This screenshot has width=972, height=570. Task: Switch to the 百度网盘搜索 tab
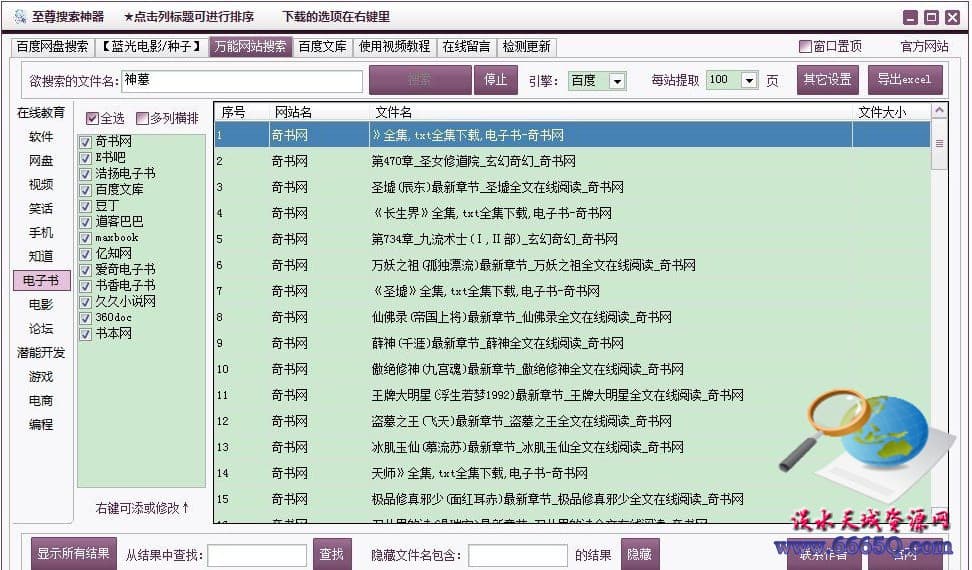(x=52, y=46)
